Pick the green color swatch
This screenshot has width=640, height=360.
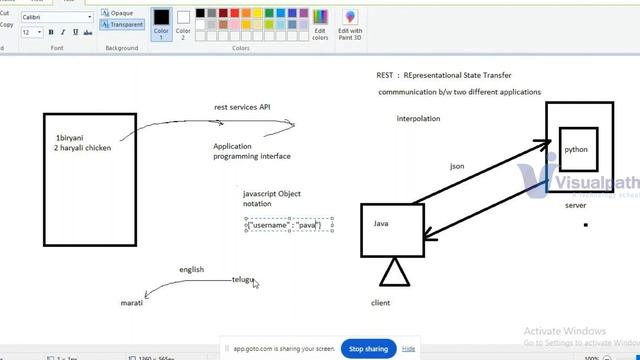point(269,13)
